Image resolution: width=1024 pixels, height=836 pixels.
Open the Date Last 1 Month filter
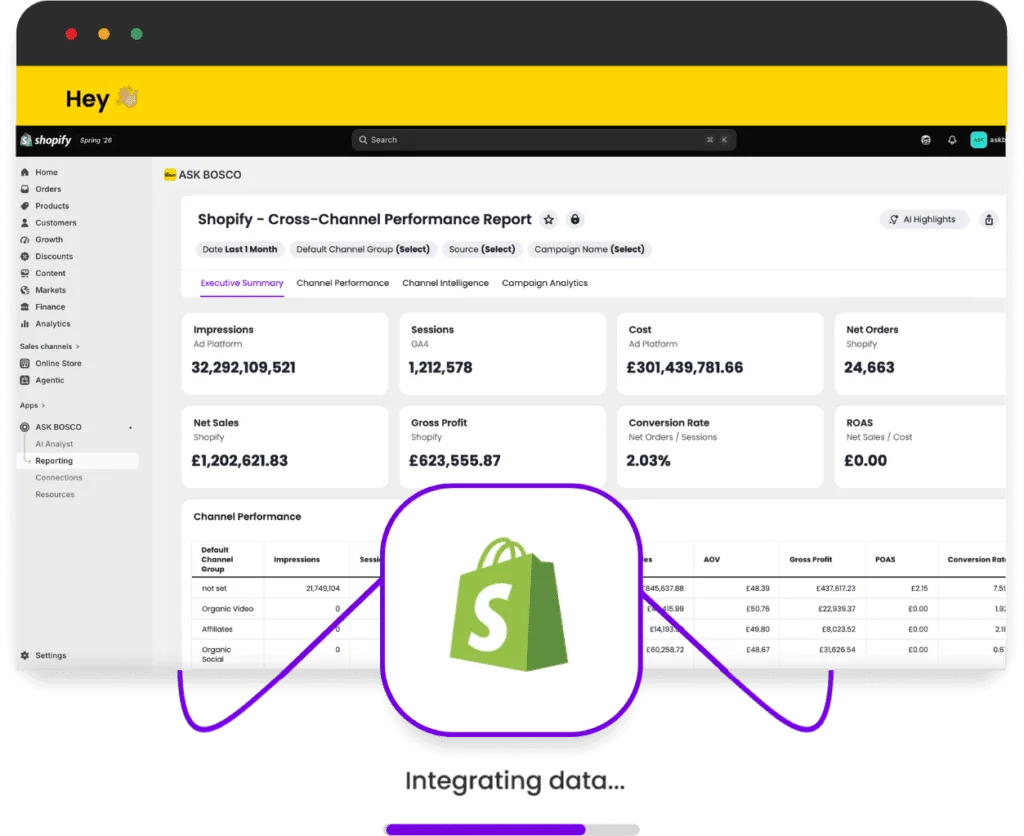coord(240,249)
